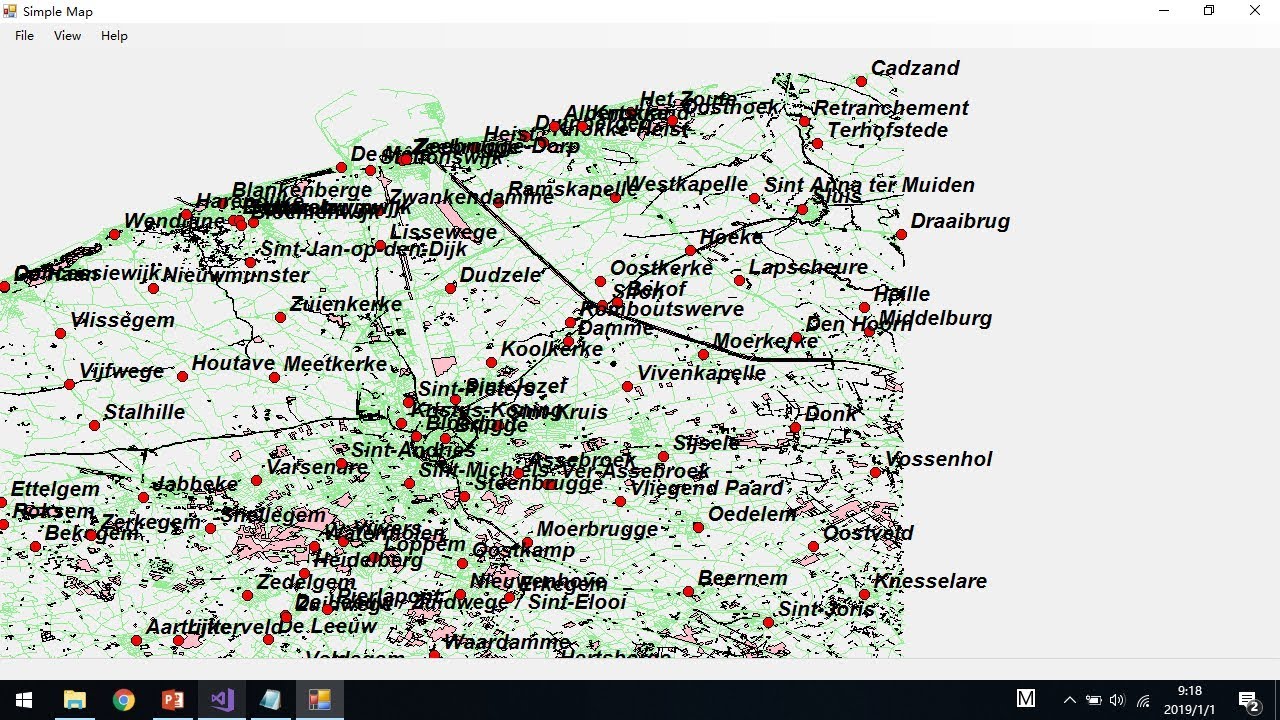Click the Oostveld map label
The height and width of the screenshot is (720, 1280).
(x=868, y=533)
